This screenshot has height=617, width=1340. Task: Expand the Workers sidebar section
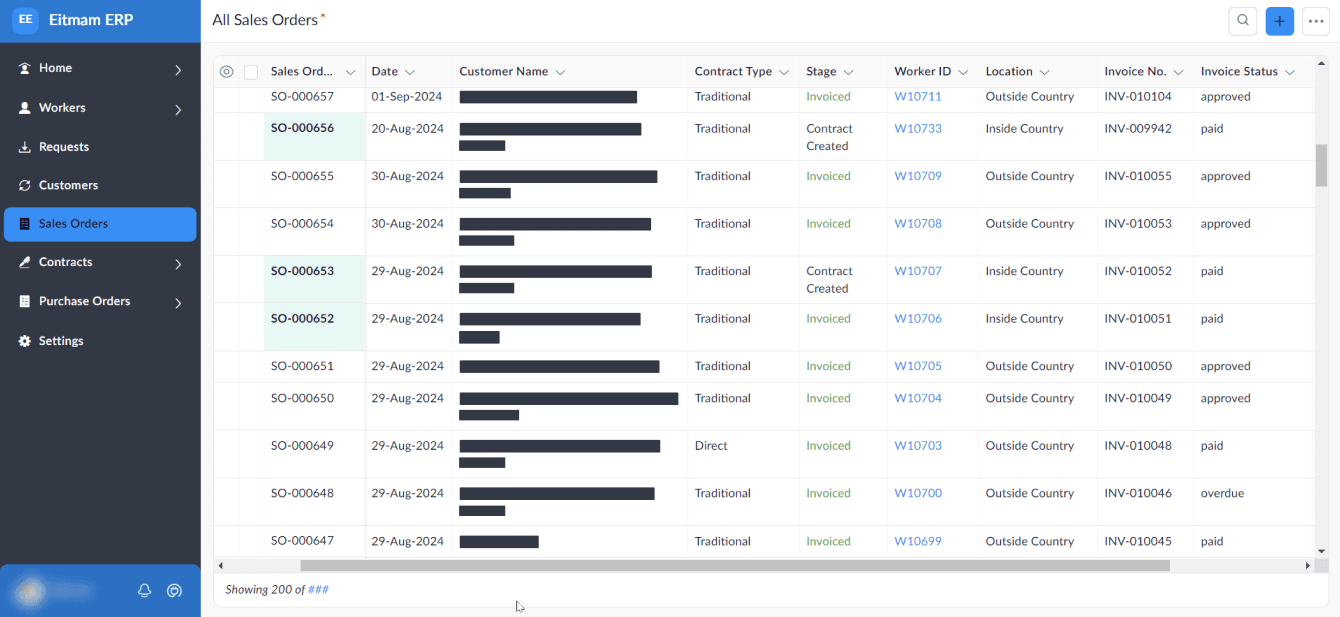(180, 107)
